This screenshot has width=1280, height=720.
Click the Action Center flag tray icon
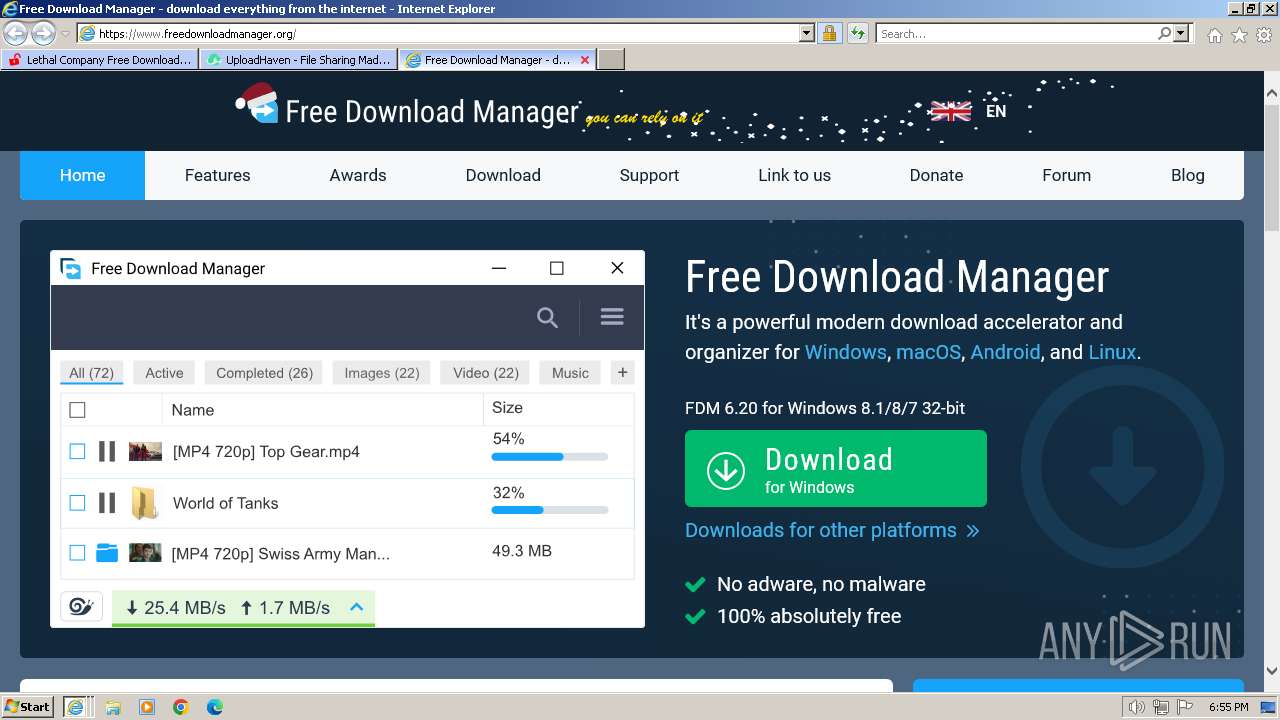pyautogui.click(x=1185, y=707)
